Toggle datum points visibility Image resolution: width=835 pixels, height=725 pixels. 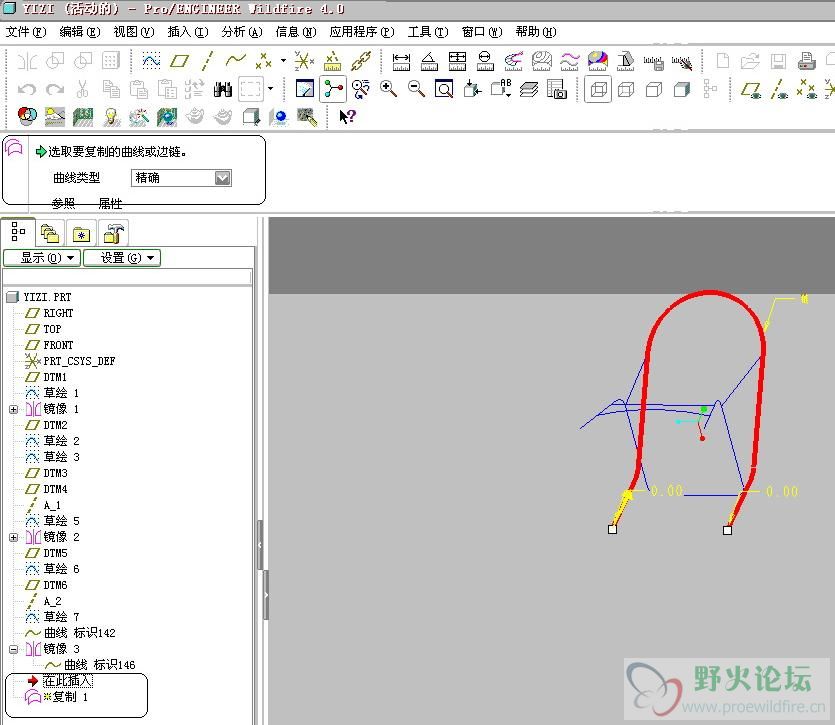[807, 89]
